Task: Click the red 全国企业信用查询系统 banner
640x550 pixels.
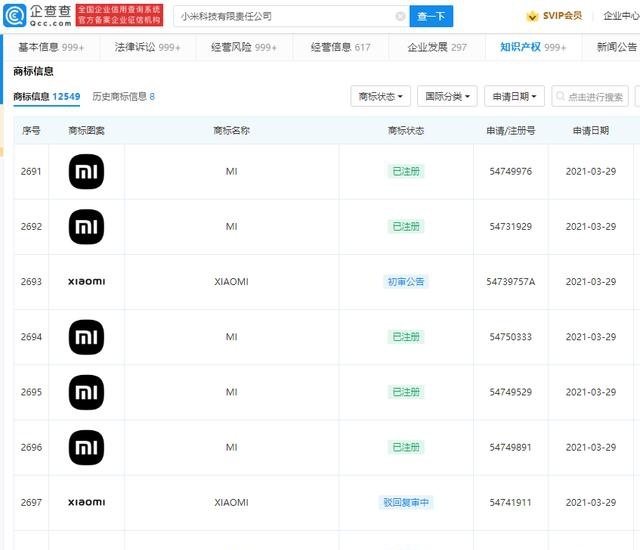Action: tap(119, 15)
